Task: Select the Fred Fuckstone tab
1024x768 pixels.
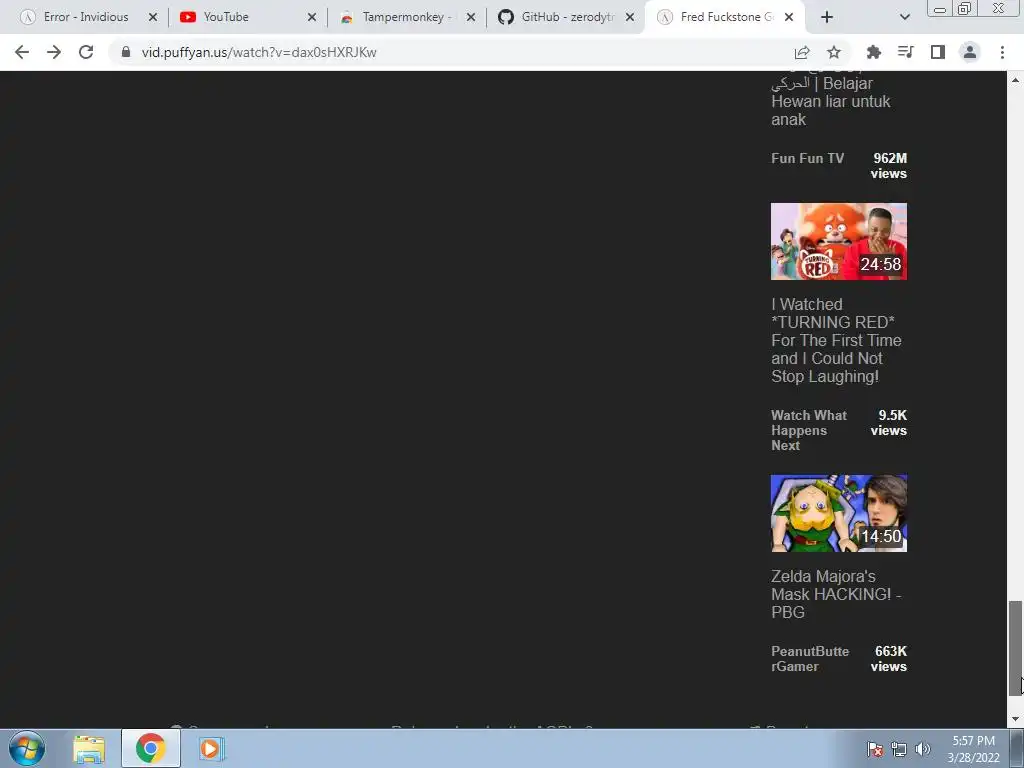Action: point(726,17)
